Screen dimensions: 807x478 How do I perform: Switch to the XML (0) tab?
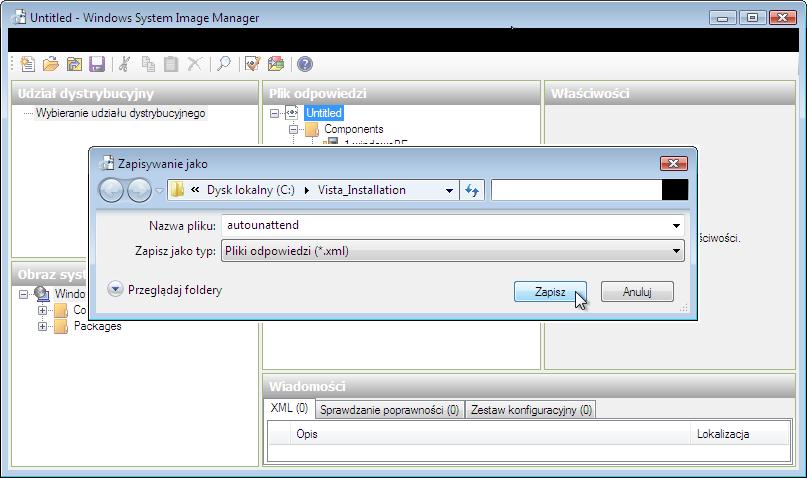point(289,409)
